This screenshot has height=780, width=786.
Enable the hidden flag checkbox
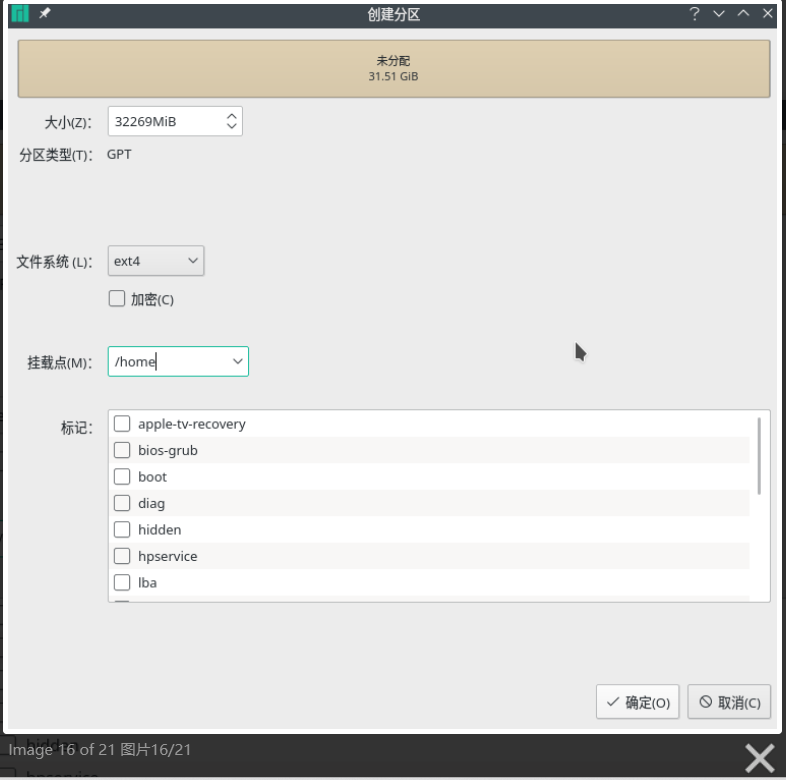pyautogui.click(x=122, y=530)
